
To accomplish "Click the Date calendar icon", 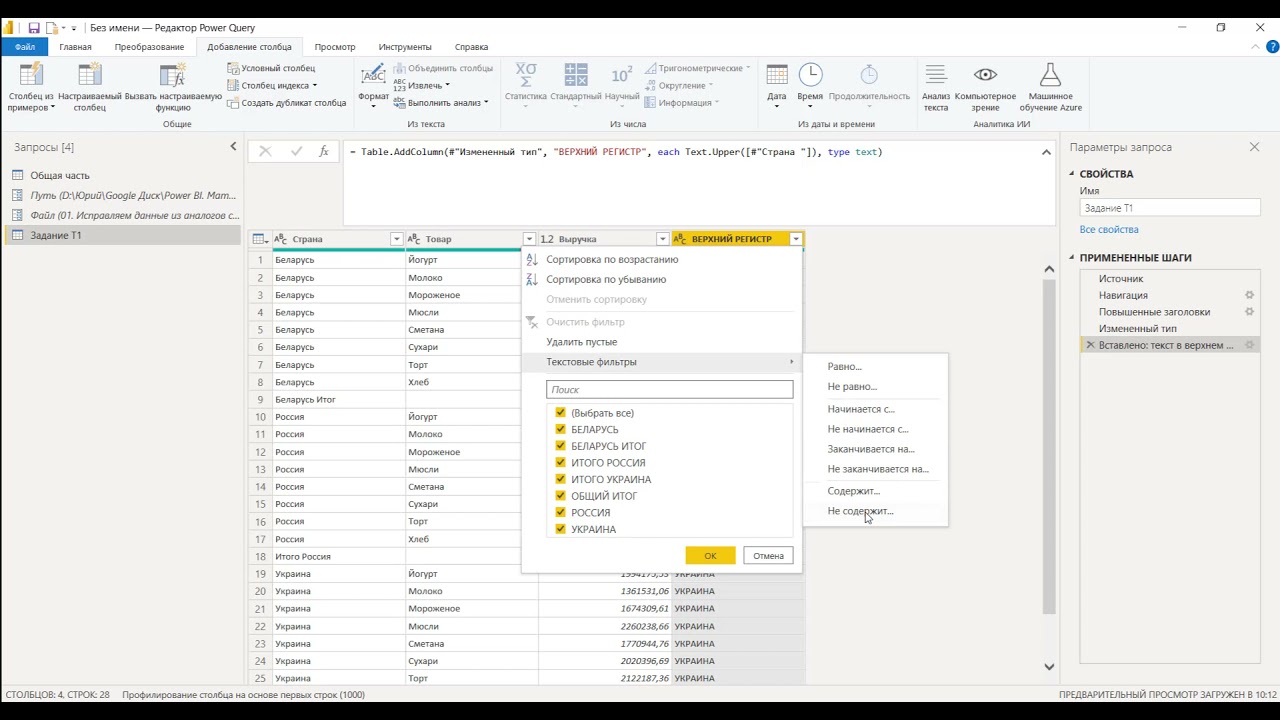I will pyautogui.click(x=777, y=76).
